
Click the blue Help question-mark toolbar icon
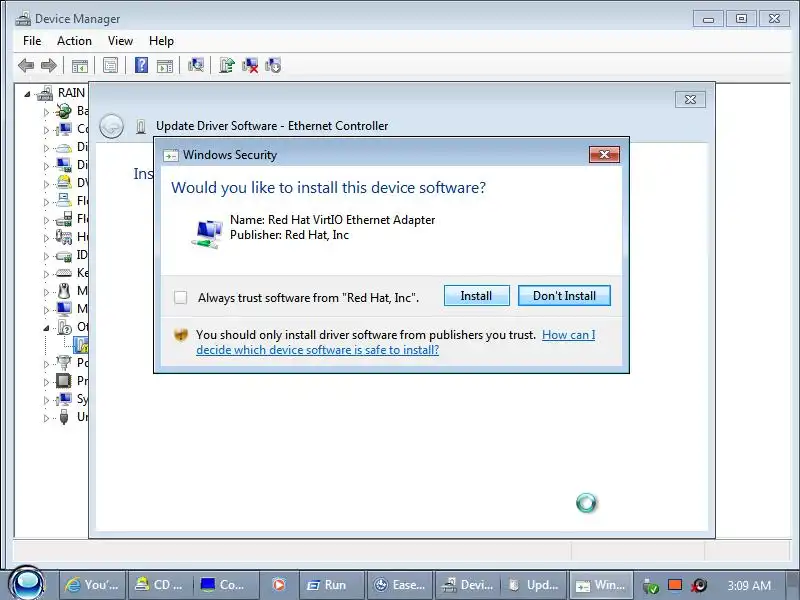[141, 65]
